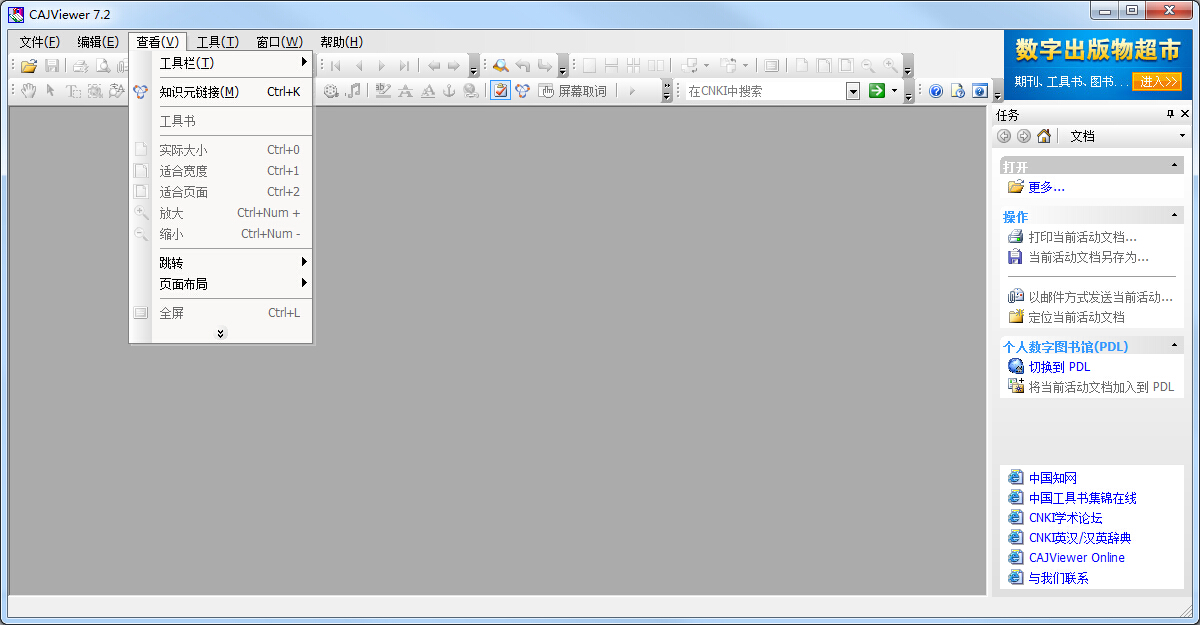This screenshot has width=1200, height=625.
Task: Collapse the 操作 section in task pane
Action: [1174, 216]
